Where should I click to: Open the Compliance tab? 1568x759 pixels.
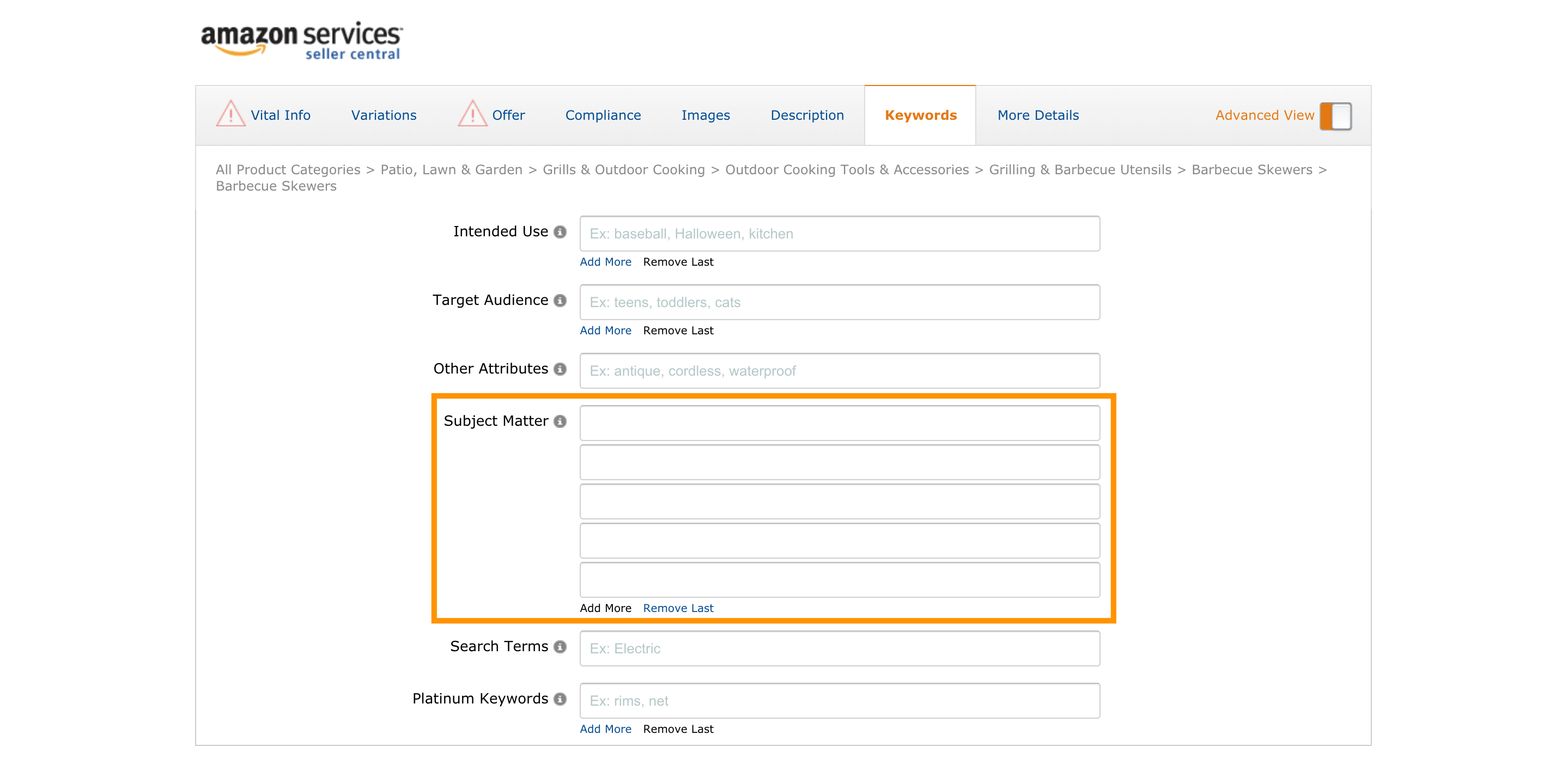603,115
